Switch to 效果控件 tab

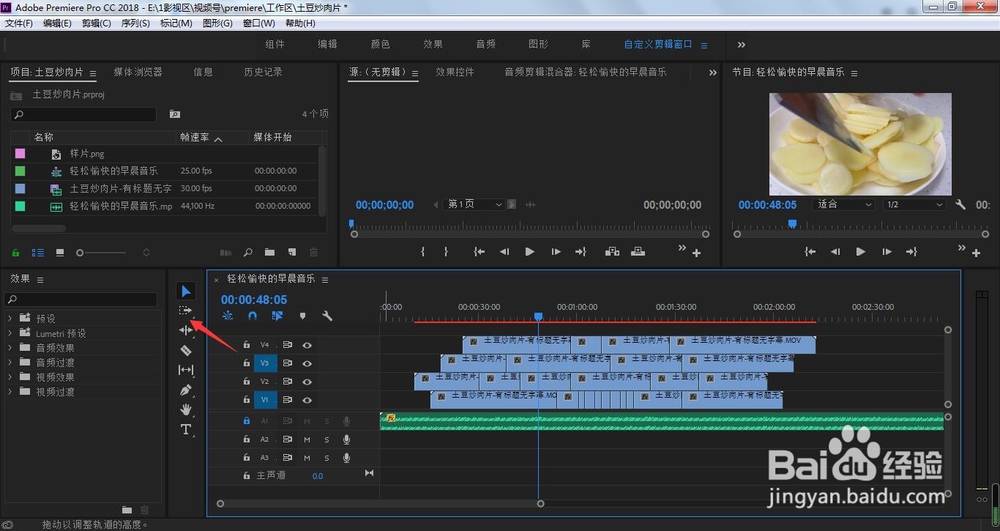click(x=455, y=72)
